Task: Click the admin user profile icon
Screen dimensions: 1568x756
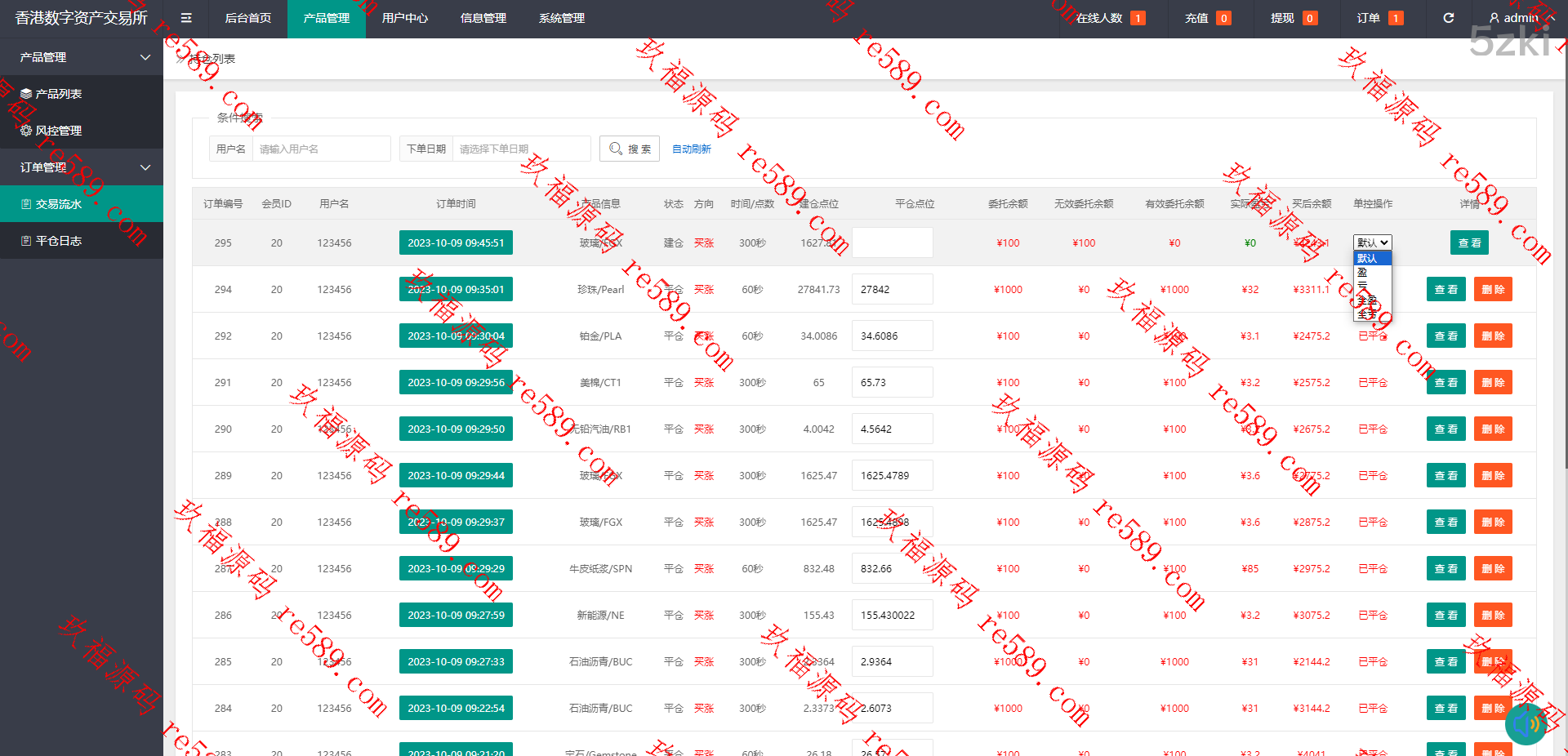Action: [x=1494, y=18]
